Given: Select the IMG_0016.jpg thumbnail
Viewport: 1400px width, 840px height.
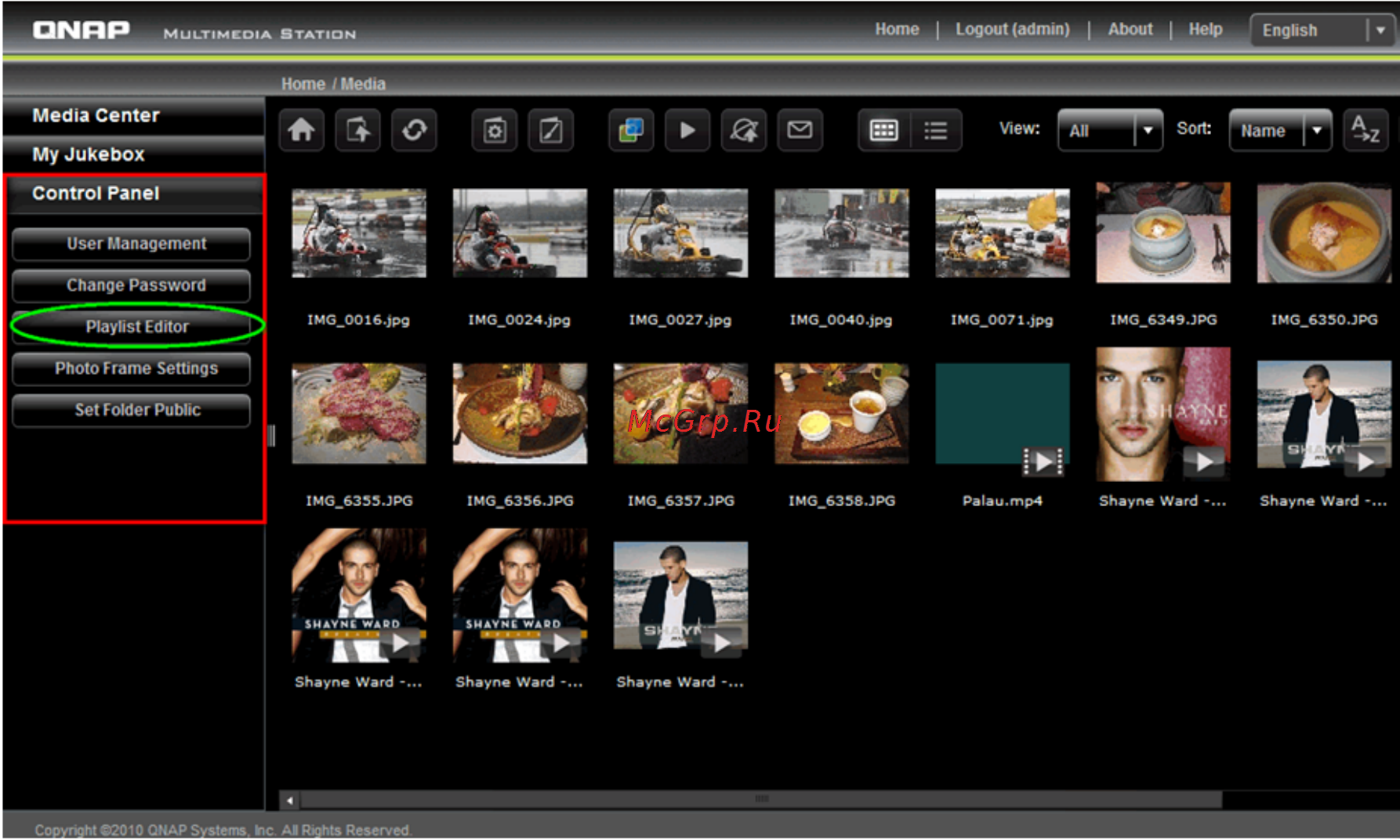Looking at the screenshot, I should pyautogui.click(x=359, y=233).
